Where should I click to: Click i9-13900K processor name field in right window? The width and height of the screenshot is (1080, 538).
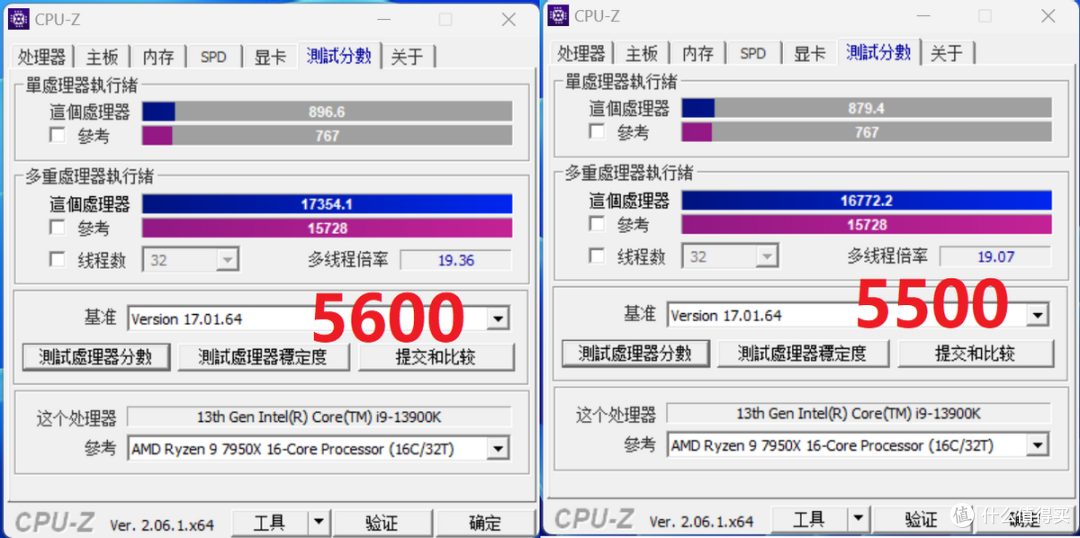(x=859, y=413)
